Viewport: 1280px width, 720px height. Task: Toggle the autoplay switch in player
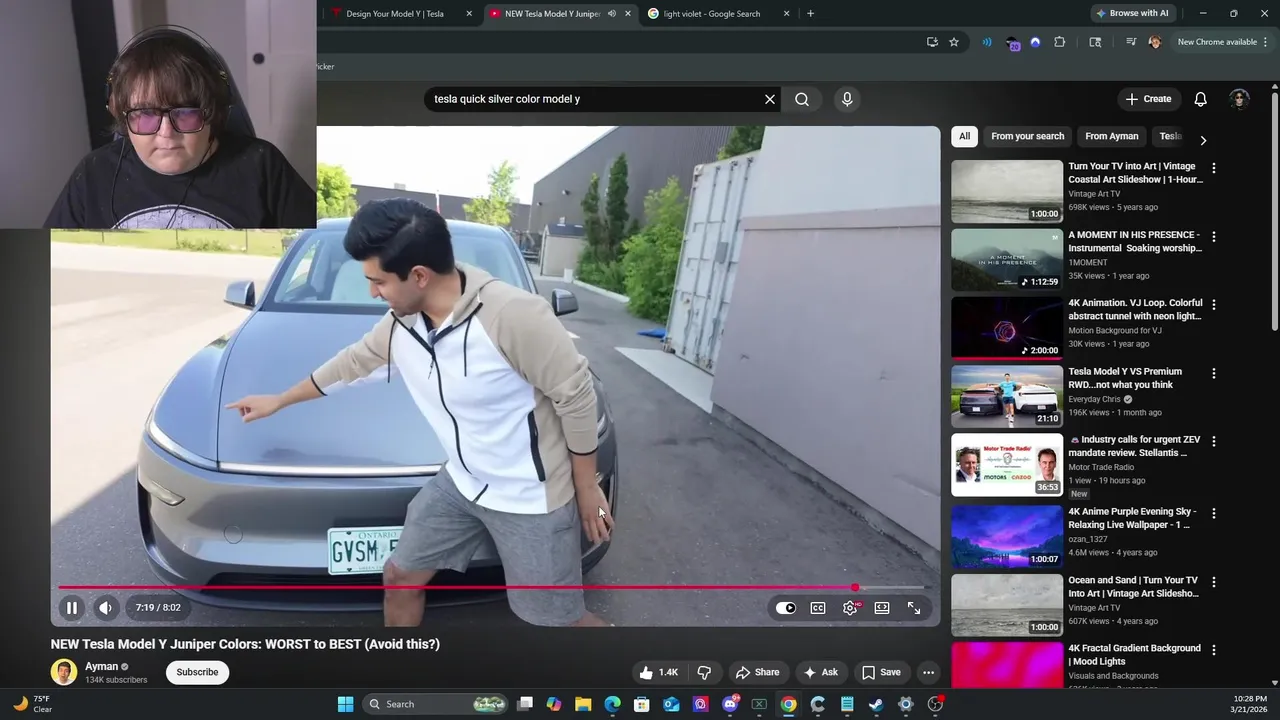786,608
